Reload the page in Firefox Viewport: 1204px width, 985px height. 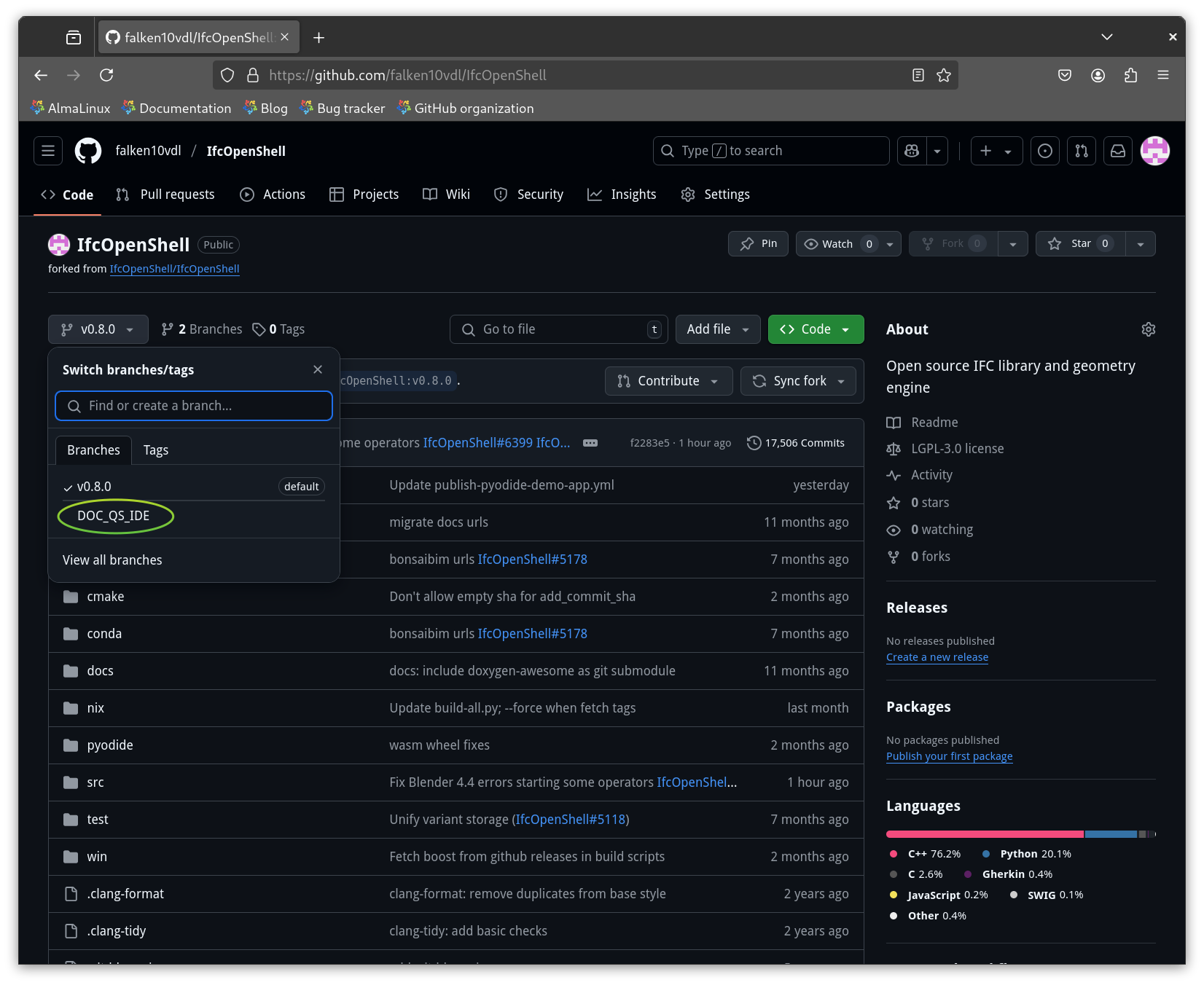106,75
